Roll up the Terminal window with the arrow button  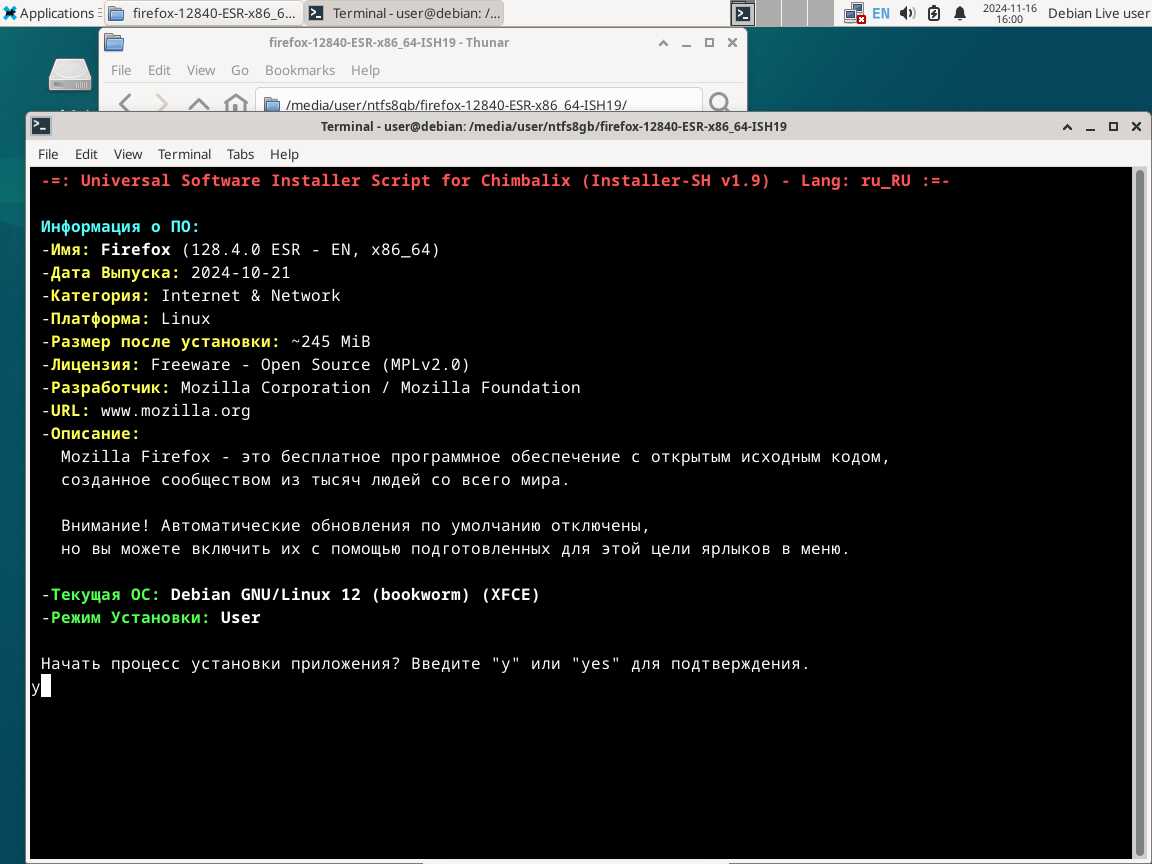click(1068, 126)
